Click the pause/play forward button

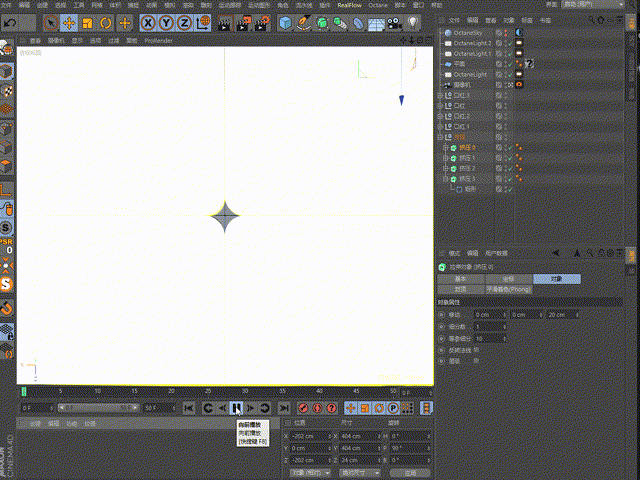click(x=236, y=408)
